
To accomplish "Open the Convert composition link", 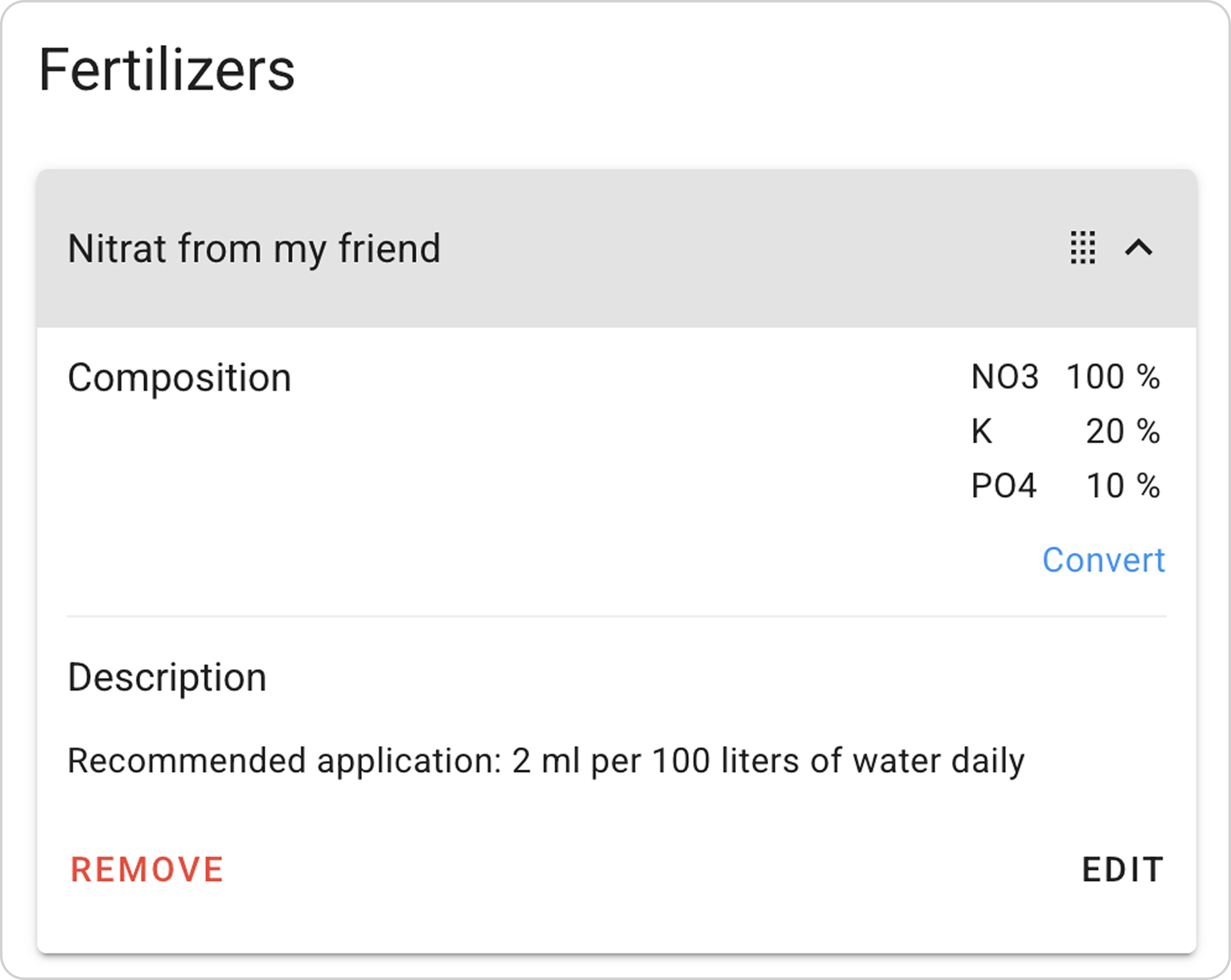I will coord(1103,560).
